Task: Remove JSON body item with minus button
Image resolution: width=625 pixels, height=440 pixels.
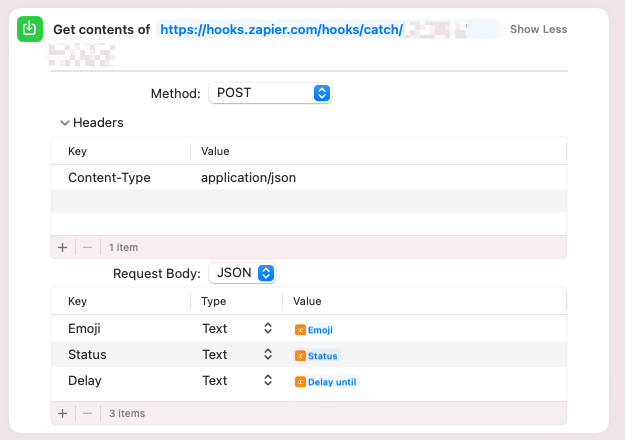Action: (x=88, y=414)
